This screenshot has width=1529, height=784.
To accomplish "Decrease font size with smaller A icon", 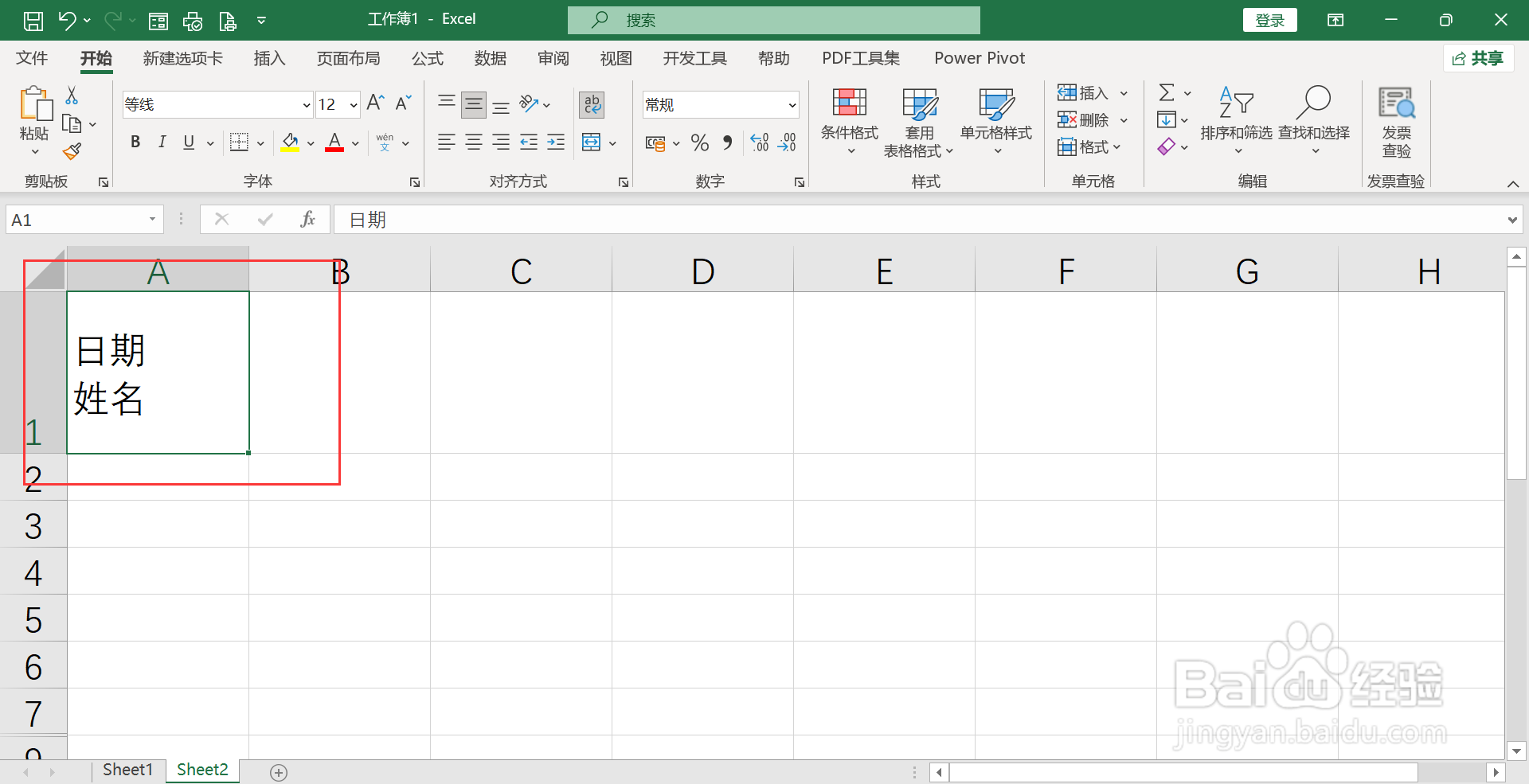I will coord(403,103).
